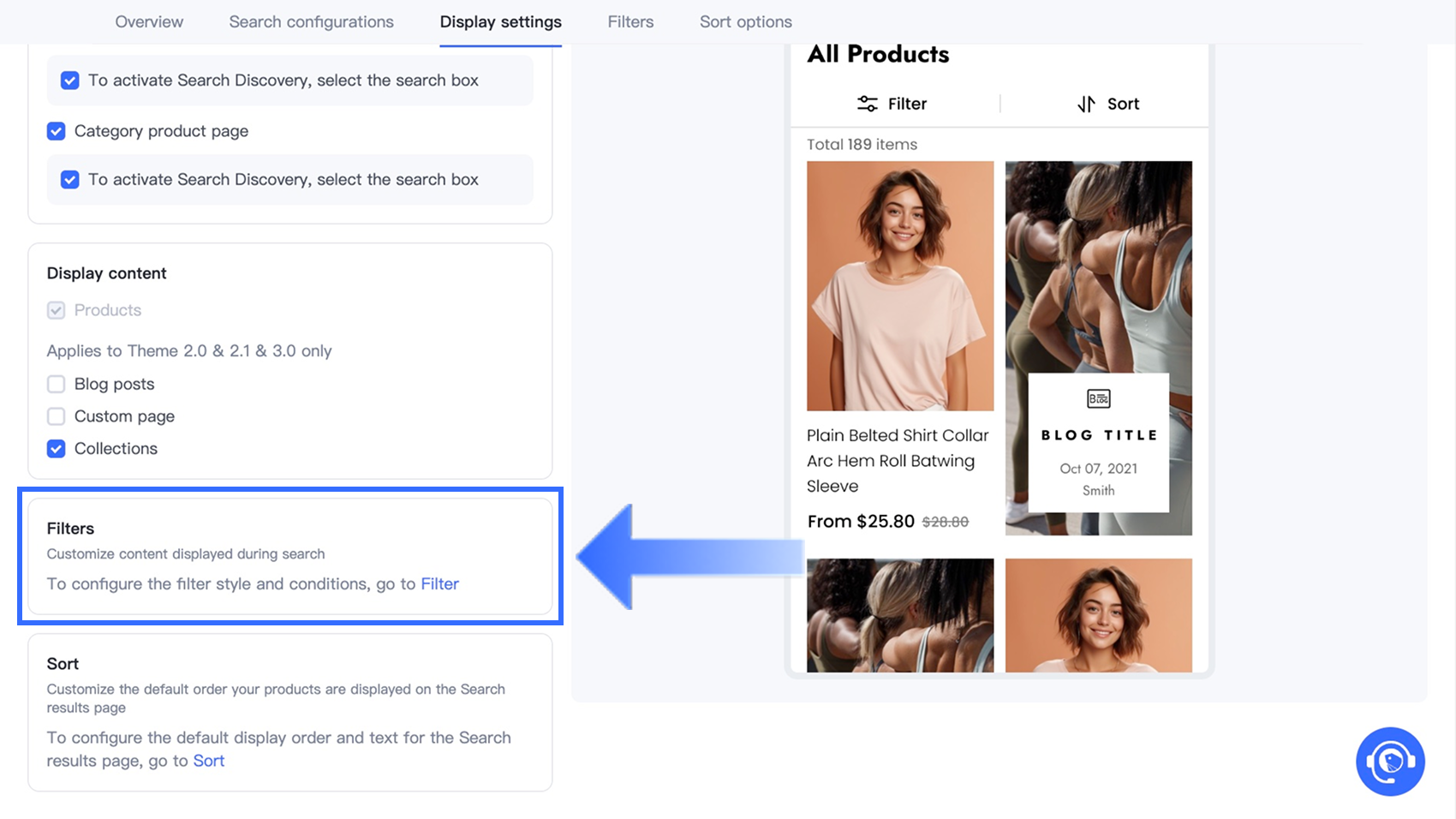1456x819 pixels.
Task: Open the Sort options tab
Action: (x=745, y=21)
